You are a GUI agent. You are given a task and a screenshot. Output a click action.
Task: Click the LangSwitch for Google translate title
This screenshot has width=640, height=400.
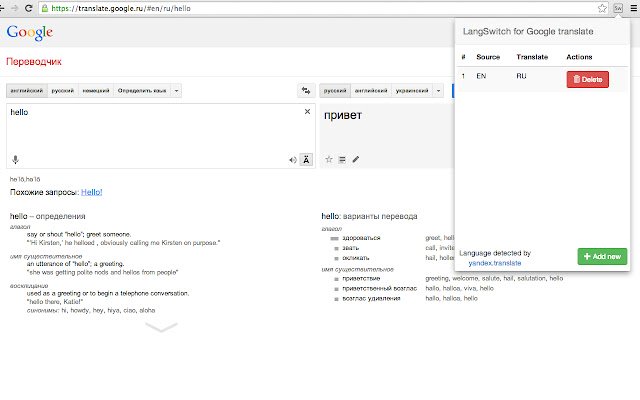[528, 31]
